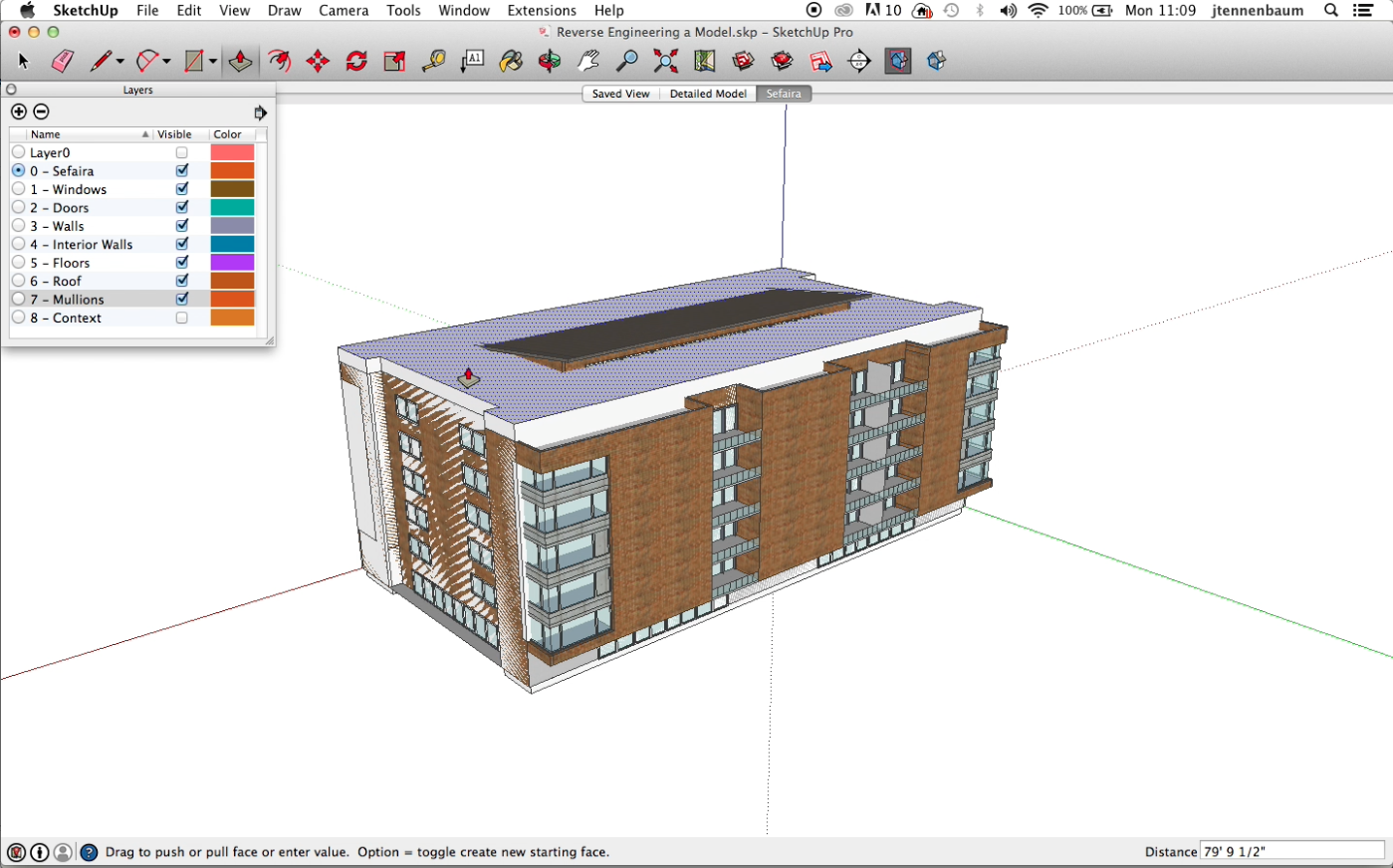This screenshot has height=868, width=1393.
Task: Select the Rotate tool in toolbar
Action: coord(356,62)
